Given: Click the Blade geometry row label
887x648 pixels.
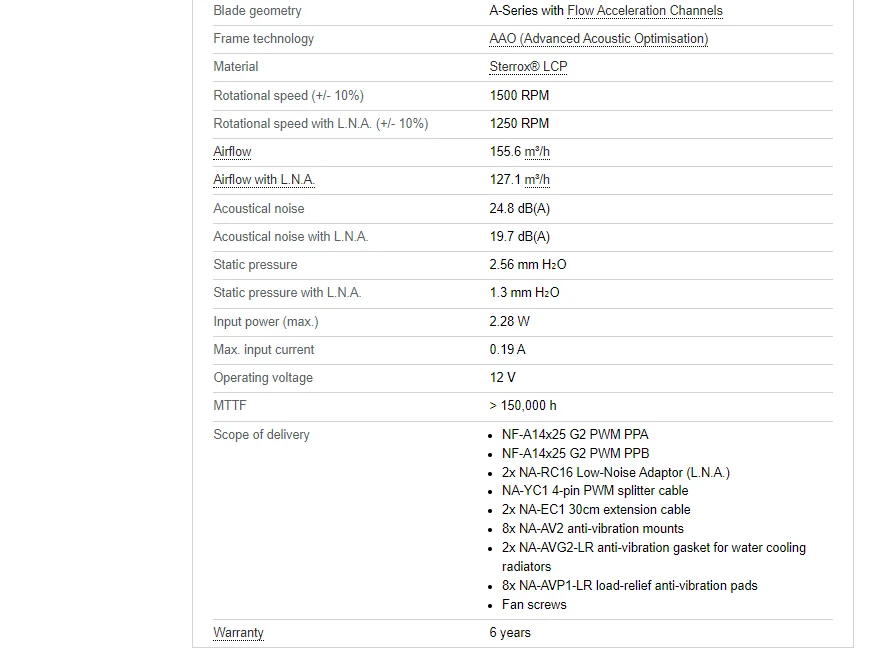Looking at the screenshot, I should [257, 11].
